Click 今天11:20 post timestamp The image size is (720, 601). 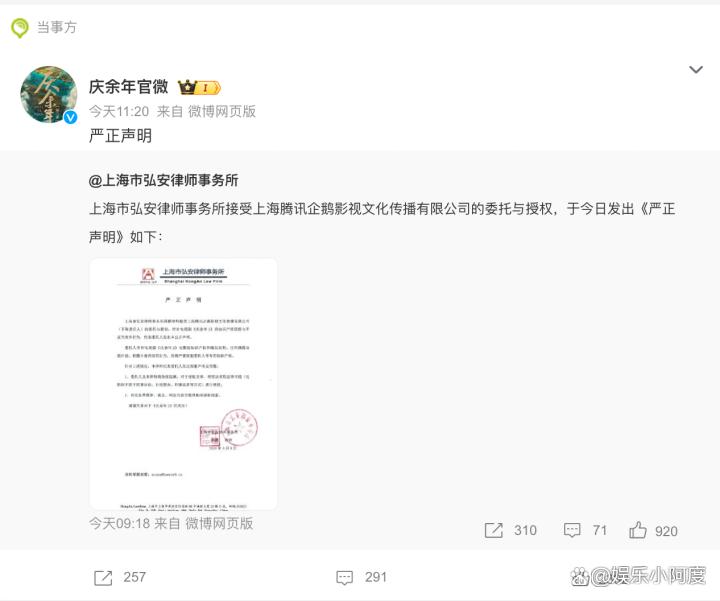pos(119,112)
